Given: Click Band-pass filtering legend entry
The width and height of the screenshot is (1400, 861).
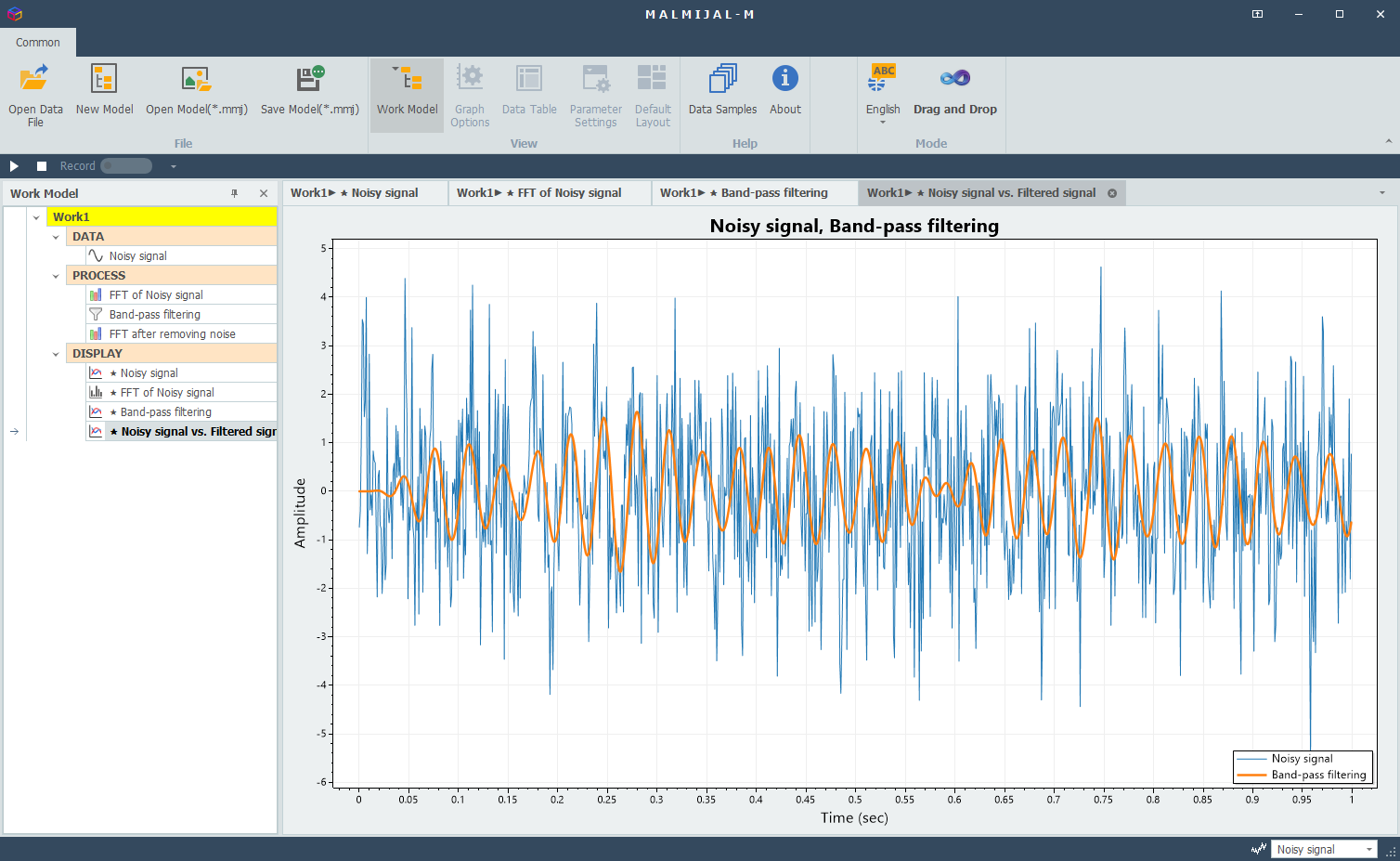Looking at the screenshot, I should [x=1302, y=775].
